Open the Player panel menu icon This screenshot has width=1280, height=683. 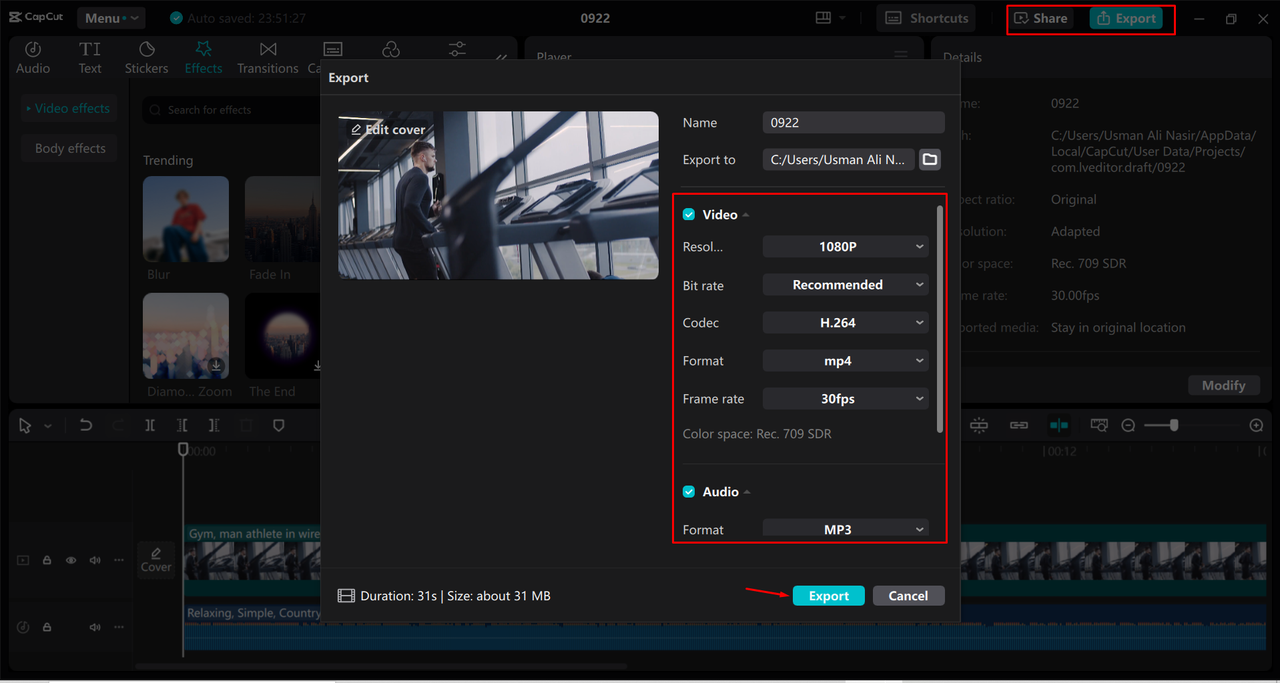pyautogui.click(x=901, y=57)
